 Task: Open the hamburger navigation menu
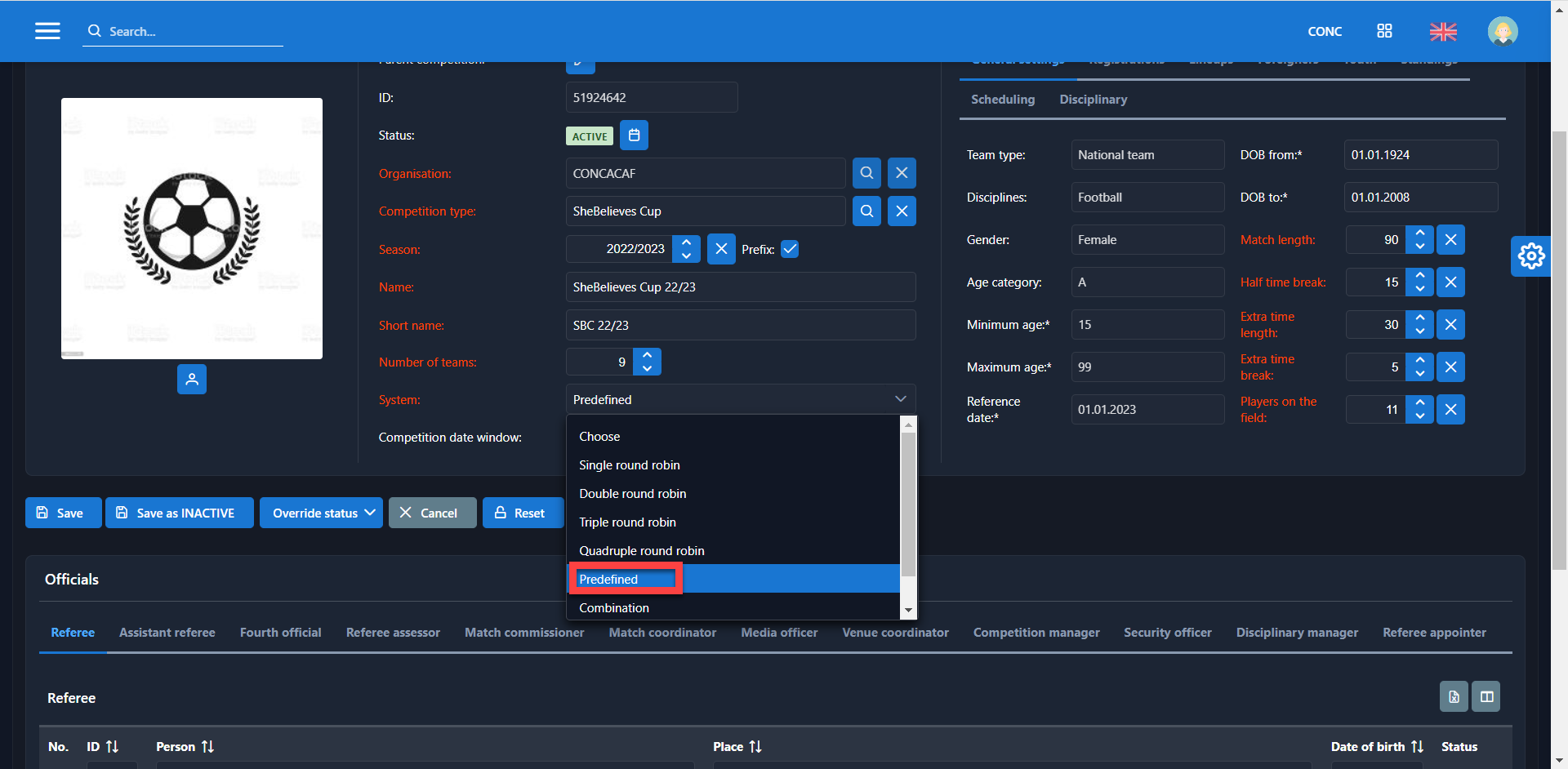pos(47,31)
